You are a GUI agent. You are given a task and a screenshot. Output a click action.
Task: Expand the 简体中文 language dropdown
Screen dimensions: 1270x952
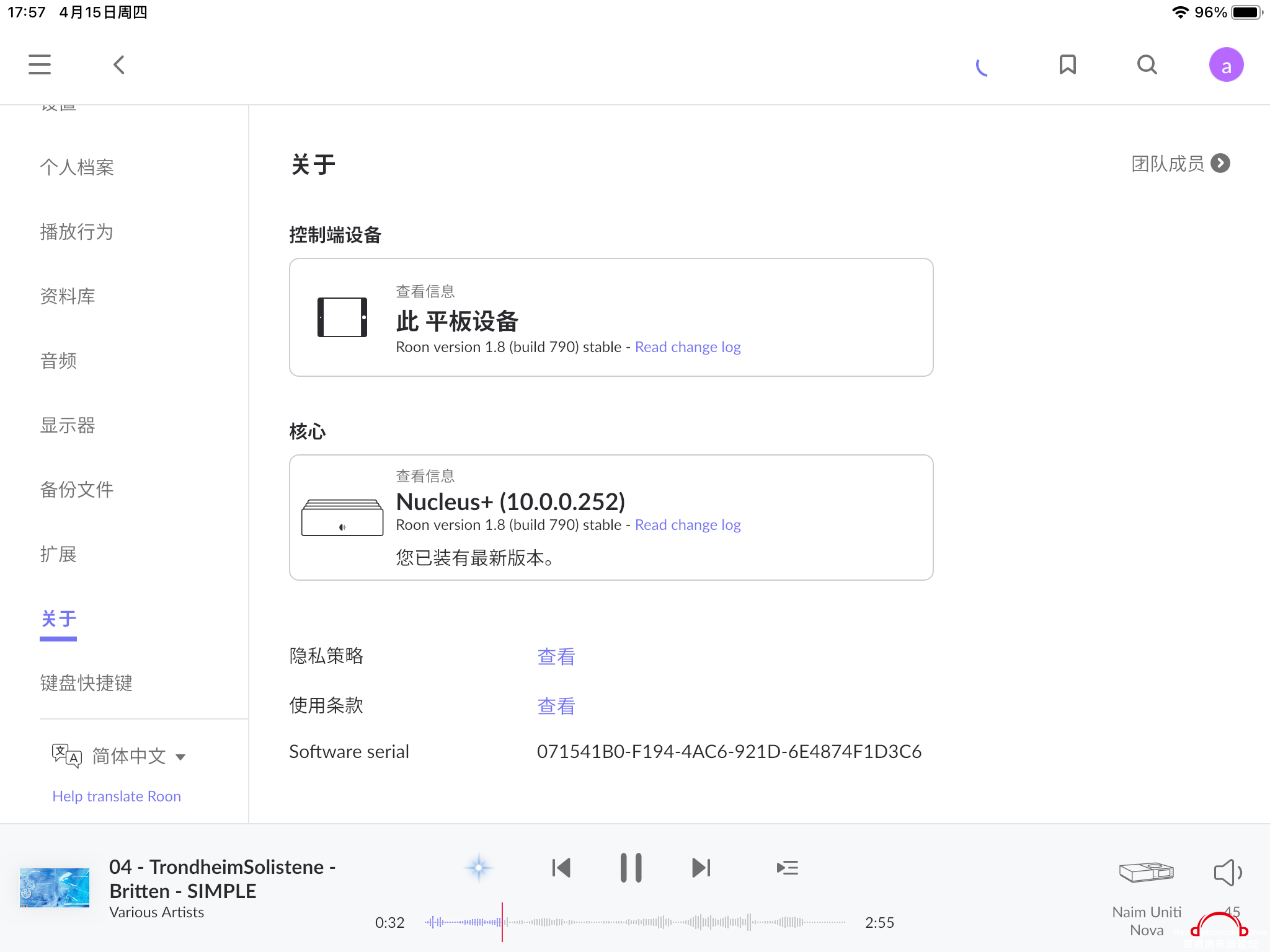(x=139, y=756)
